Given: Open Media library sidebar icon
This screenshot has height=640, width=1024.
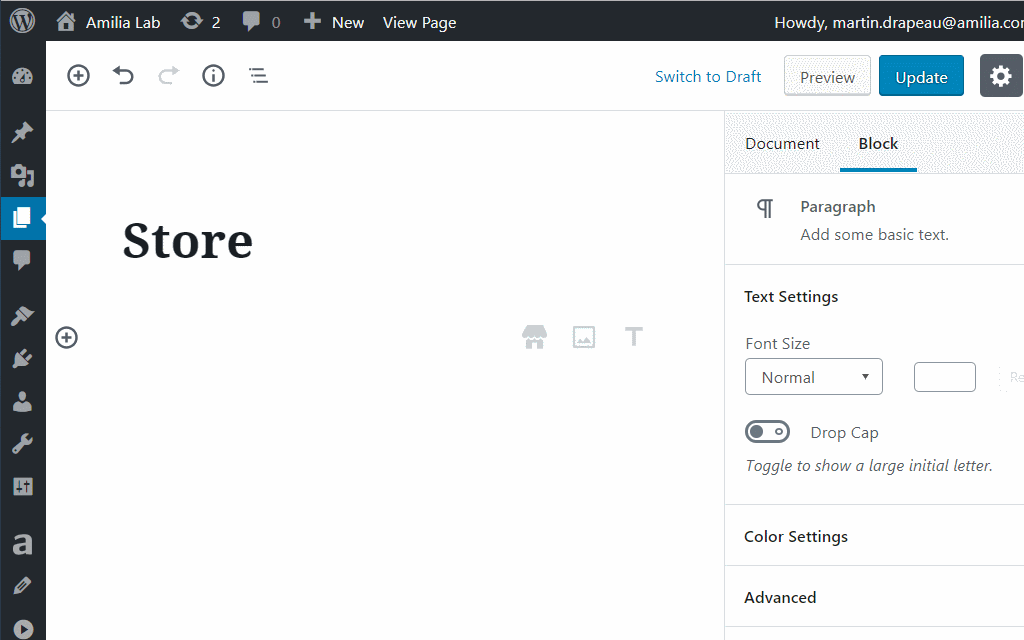Looking at the screenshot, I should [22, 175].
